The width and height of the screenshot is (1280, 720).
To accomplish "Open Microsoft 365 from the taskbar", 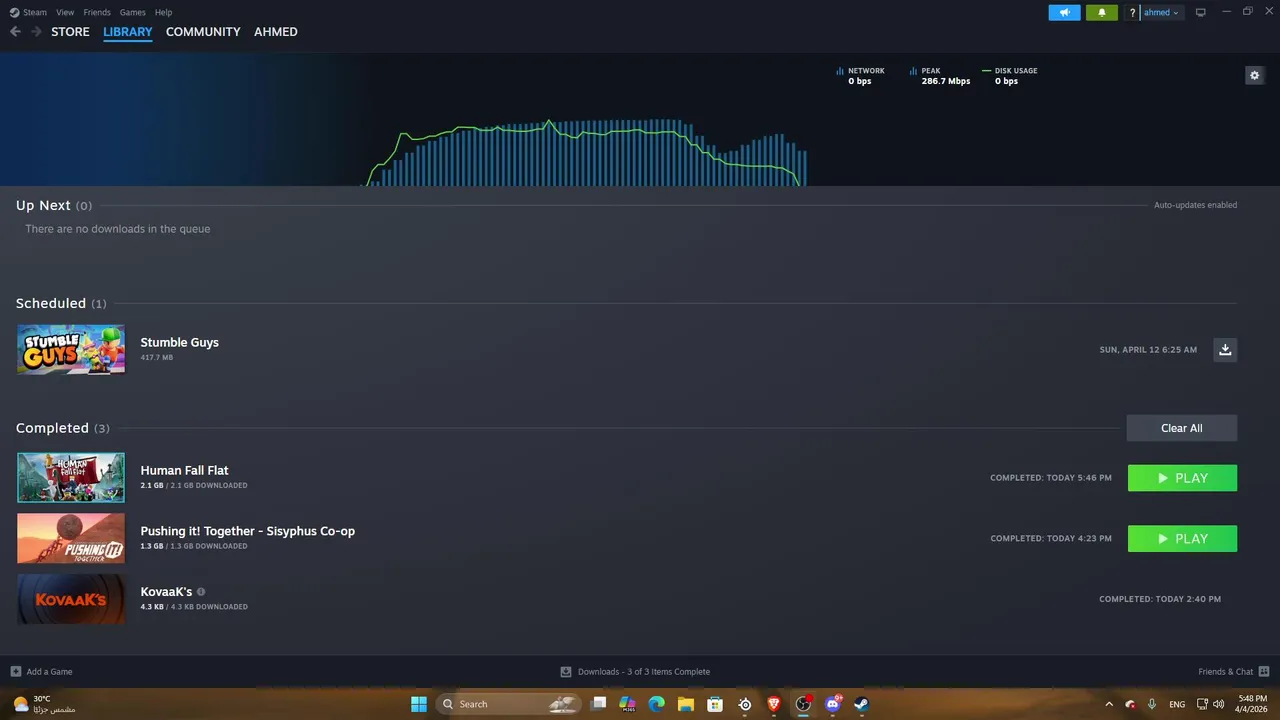I will coord(628,704).
